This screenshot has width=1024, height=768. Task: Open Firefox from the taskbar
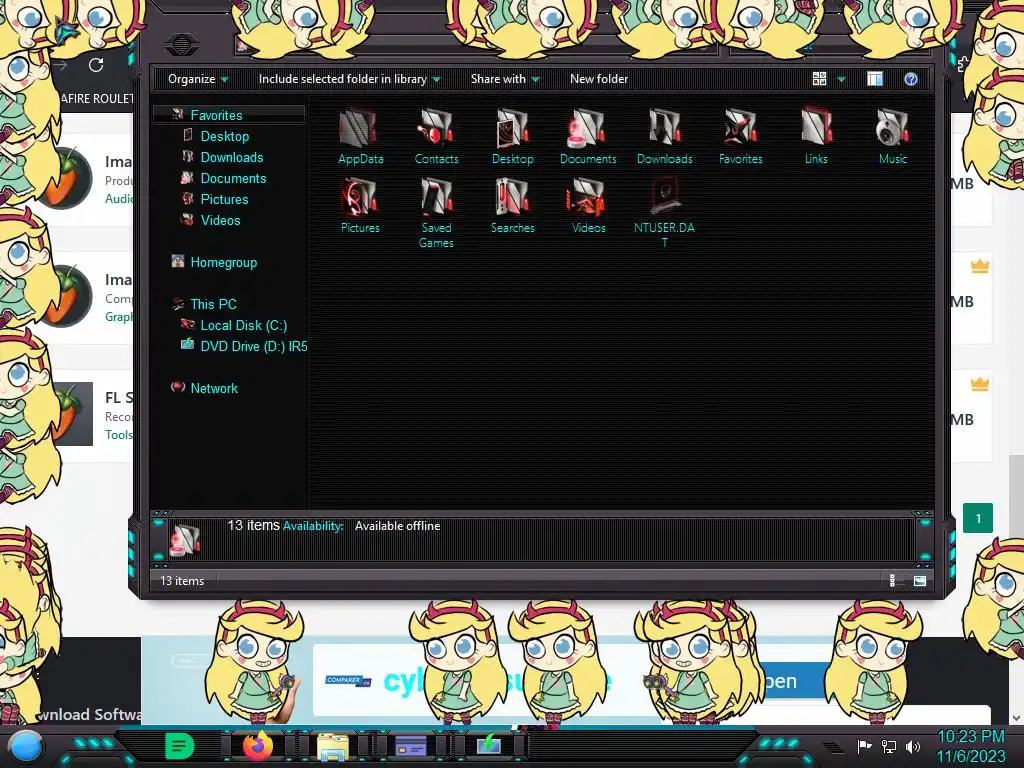click(x=257, y=745)
